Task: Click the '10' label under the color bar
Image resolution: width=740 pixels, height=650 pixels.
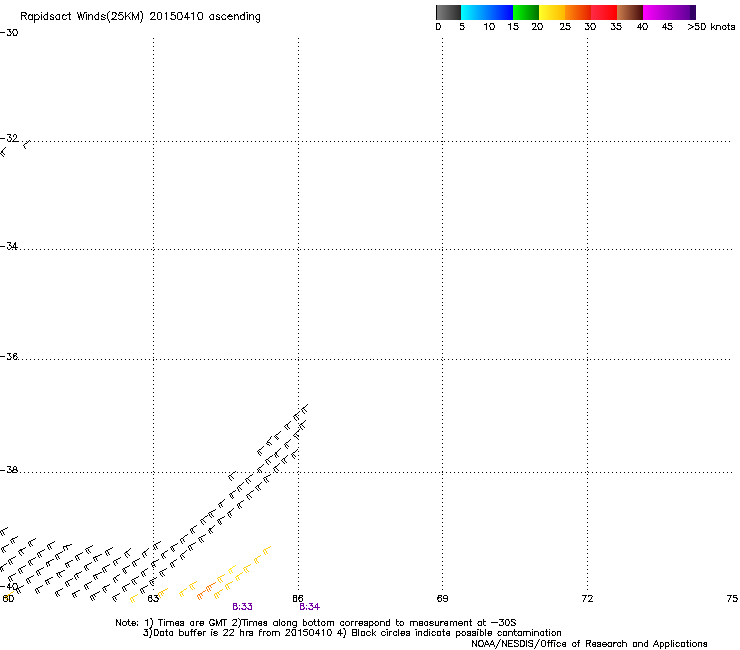Action: click(x=489, y=27)
